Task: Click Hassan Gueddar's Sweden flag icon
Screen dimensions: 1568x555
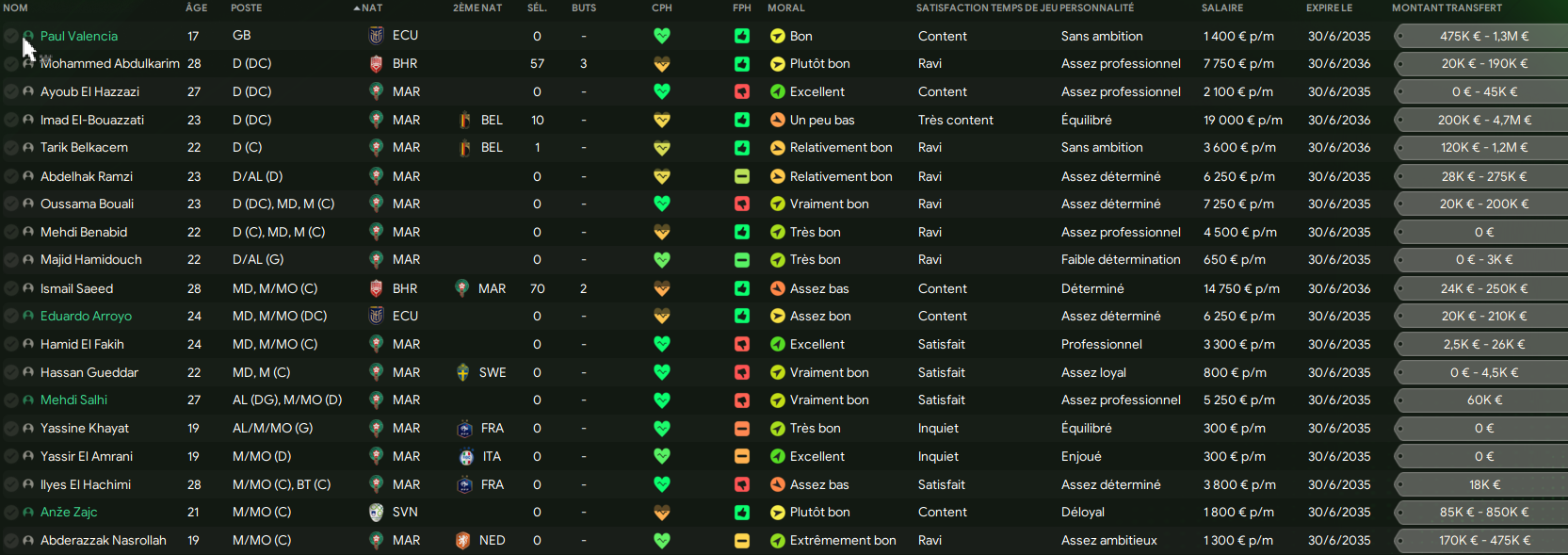Action: tap(462, 372)
